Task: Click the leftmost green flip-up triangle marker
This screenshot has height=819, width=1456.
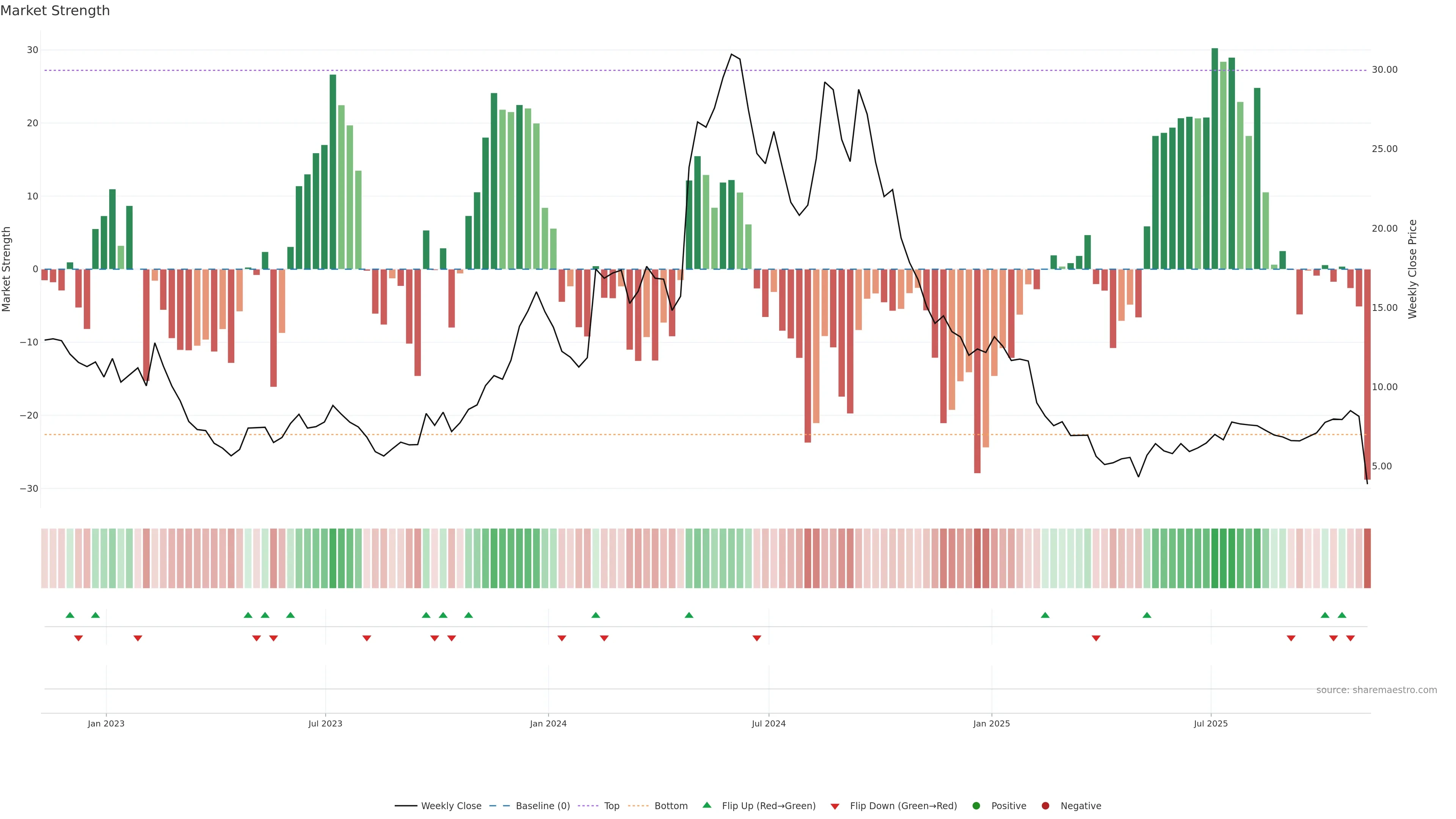Action: point(70,615)
